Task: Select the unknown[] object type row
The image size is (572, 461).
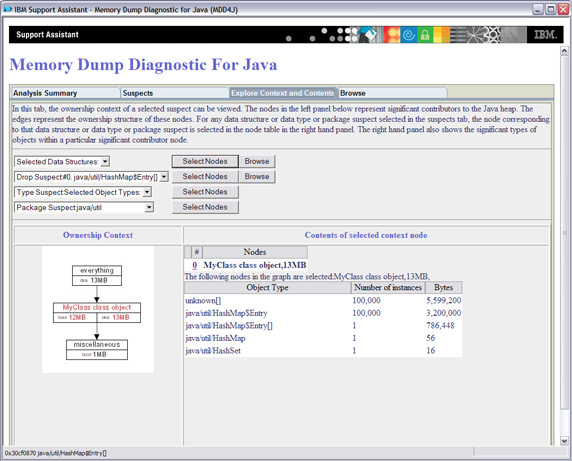Action: coord(203,301)
